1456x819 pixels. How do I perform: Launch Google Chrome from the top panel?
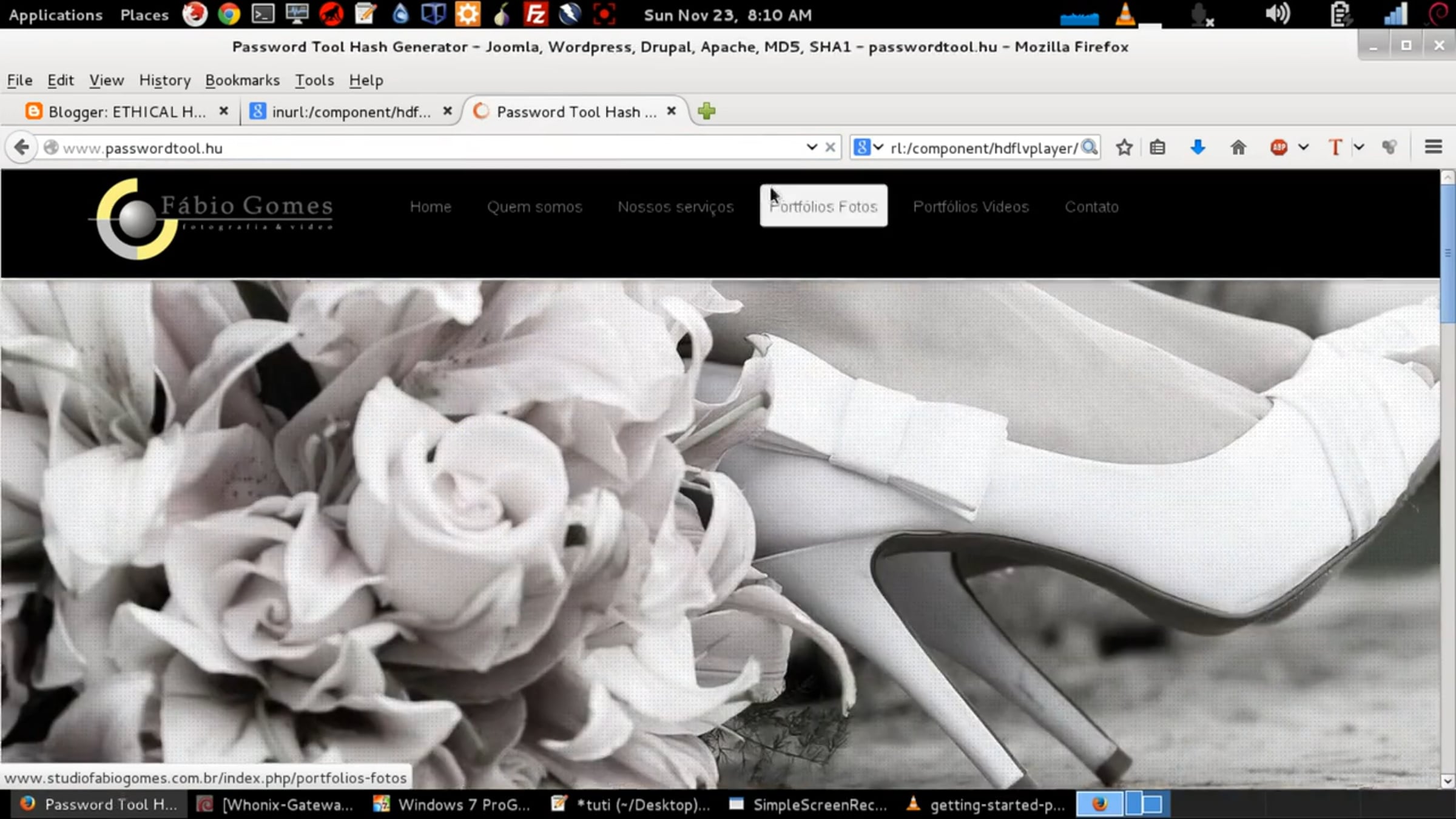[x=229, y=14]
